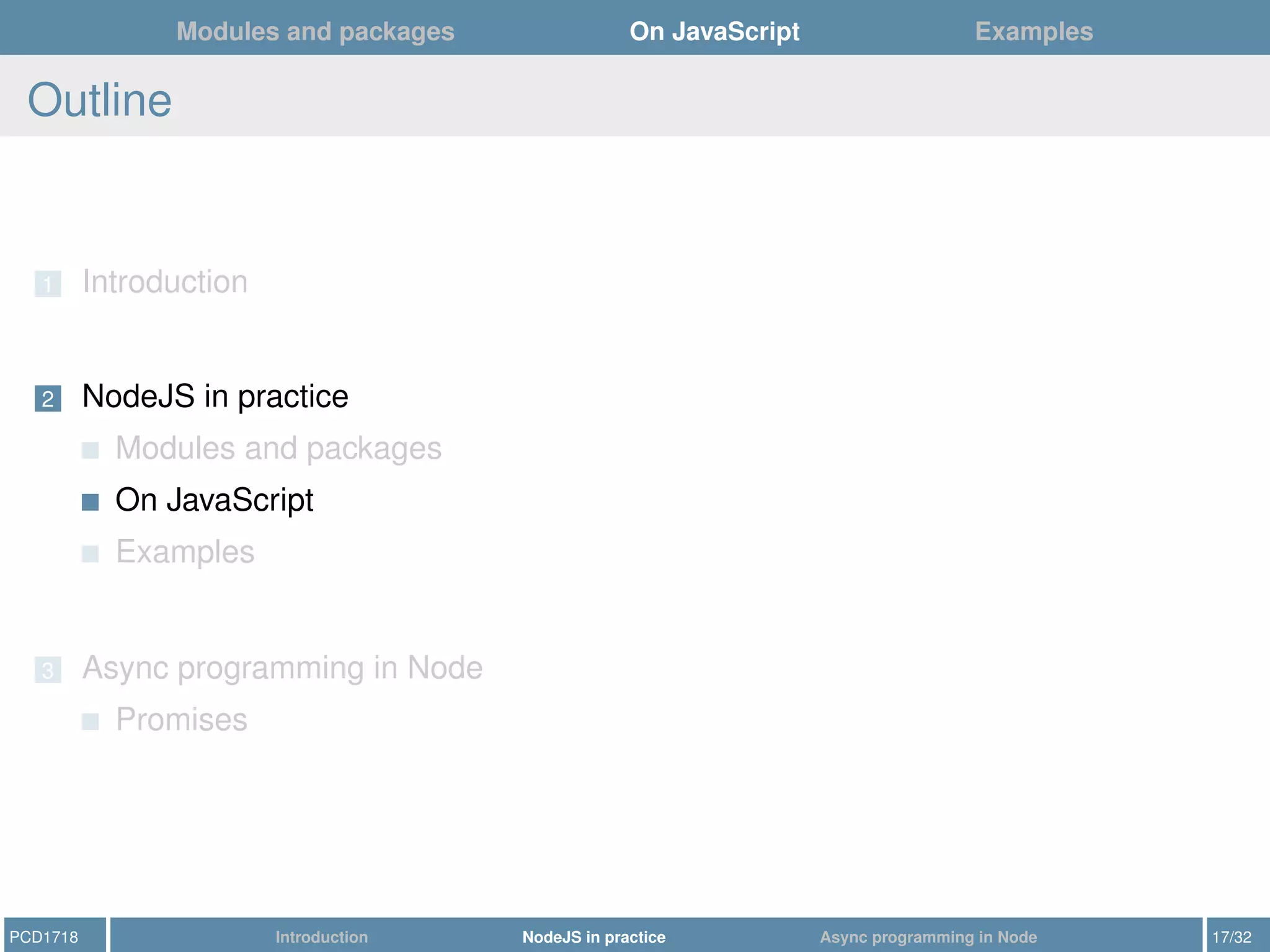This screenshot has width=1270, height=952.
Task: Open 'NodeJS in practice' outline heading
Action: (215, 397)
